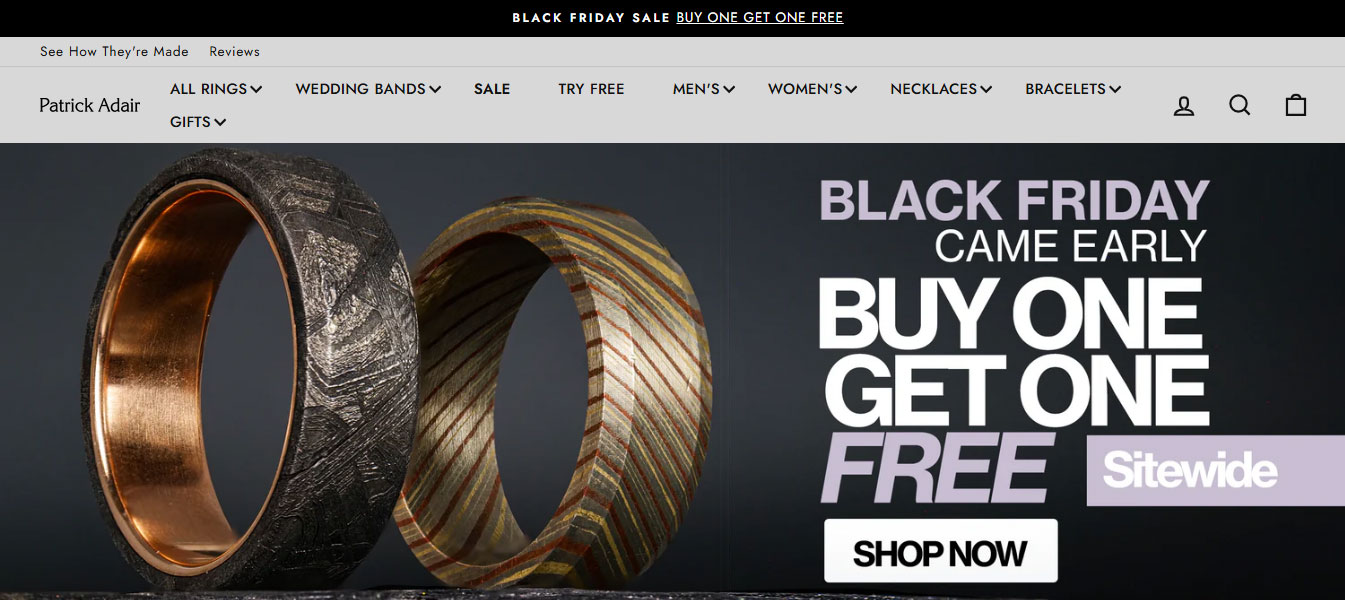Open the Necklaces dropdown menu
The height and width of the screenshot is (600, 1345).
[941, 89]
